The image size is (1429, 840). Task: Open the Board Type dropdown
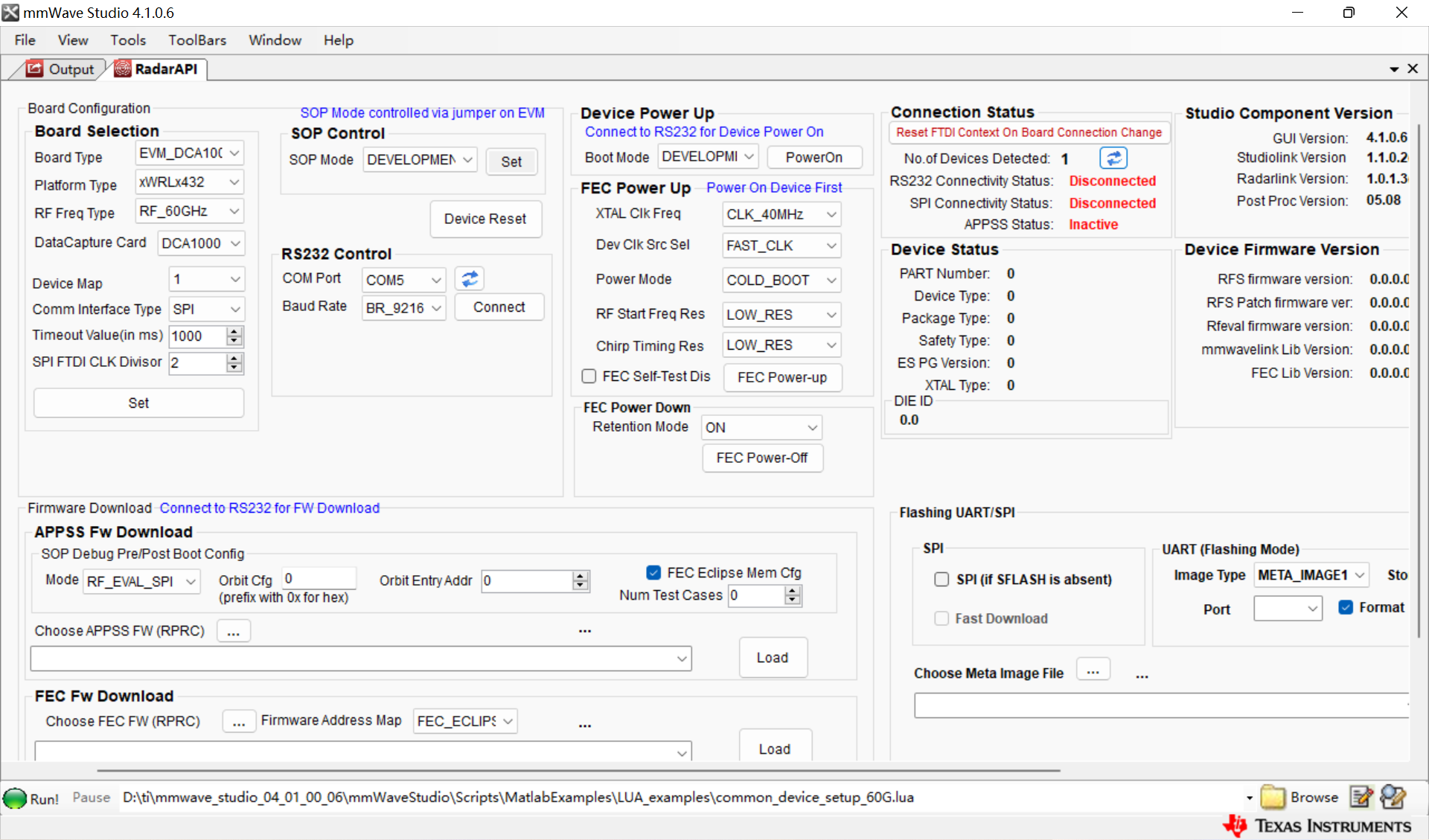click(190, 153)
